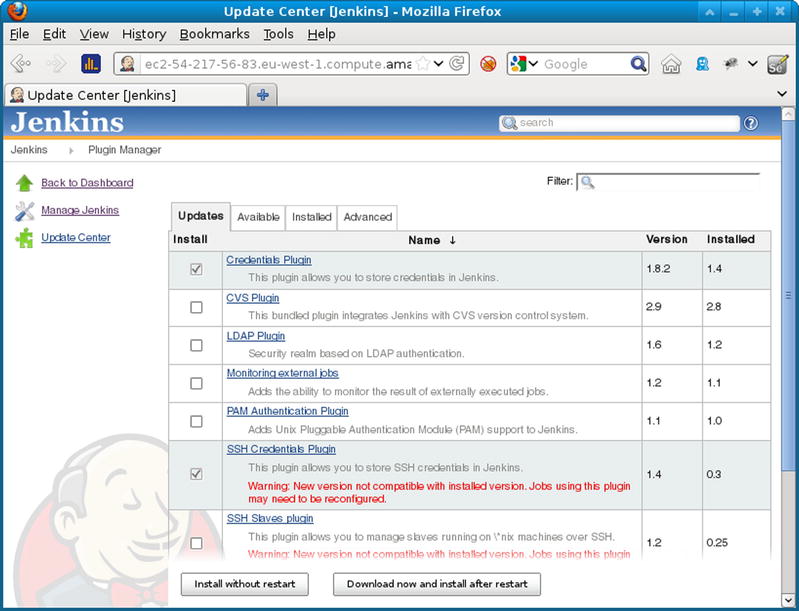Open the search engine selector dropdown
This screenshot has width=799, height=611.
coord(524,64)
